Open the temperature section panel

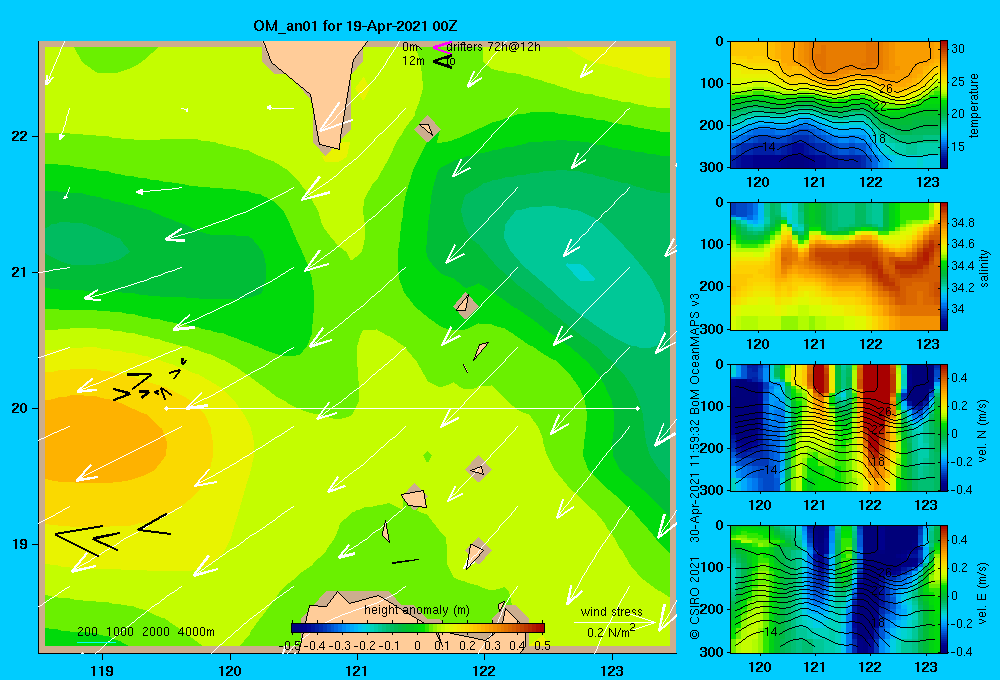pyautogui.click(x=835, y=104)
